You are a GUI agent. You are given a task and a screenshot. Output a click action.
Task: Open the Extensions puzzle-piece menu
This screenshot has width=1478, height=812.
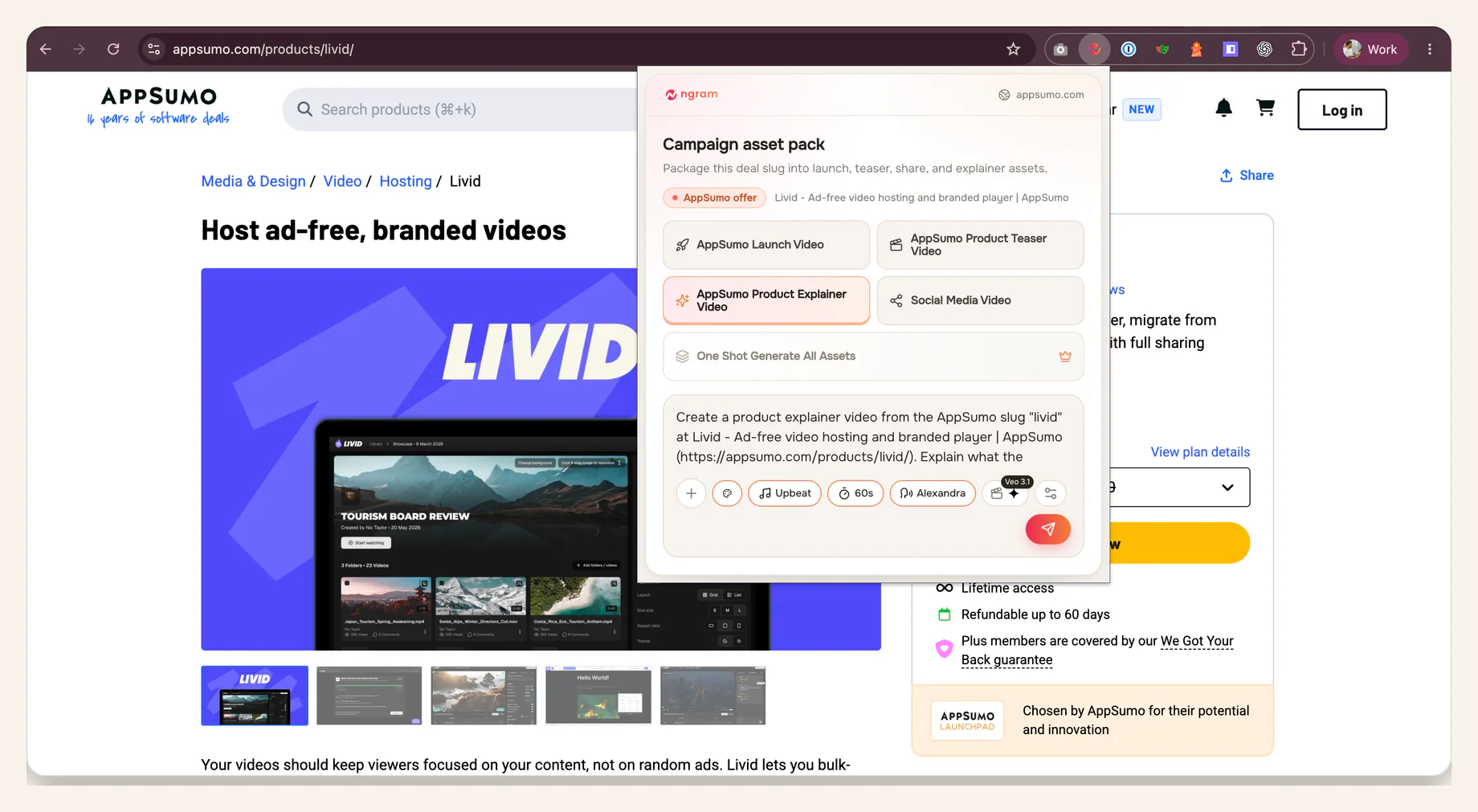click(1299, 49)
